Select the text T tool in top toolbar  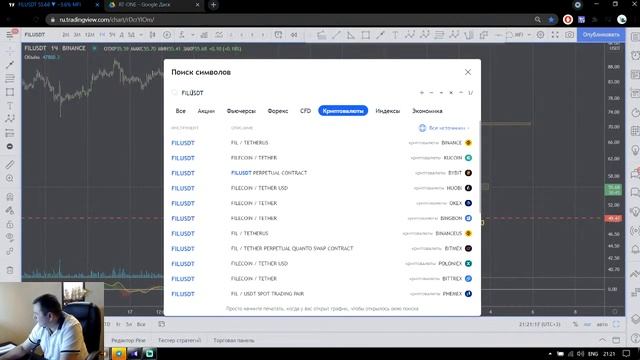tap(395, 35)
